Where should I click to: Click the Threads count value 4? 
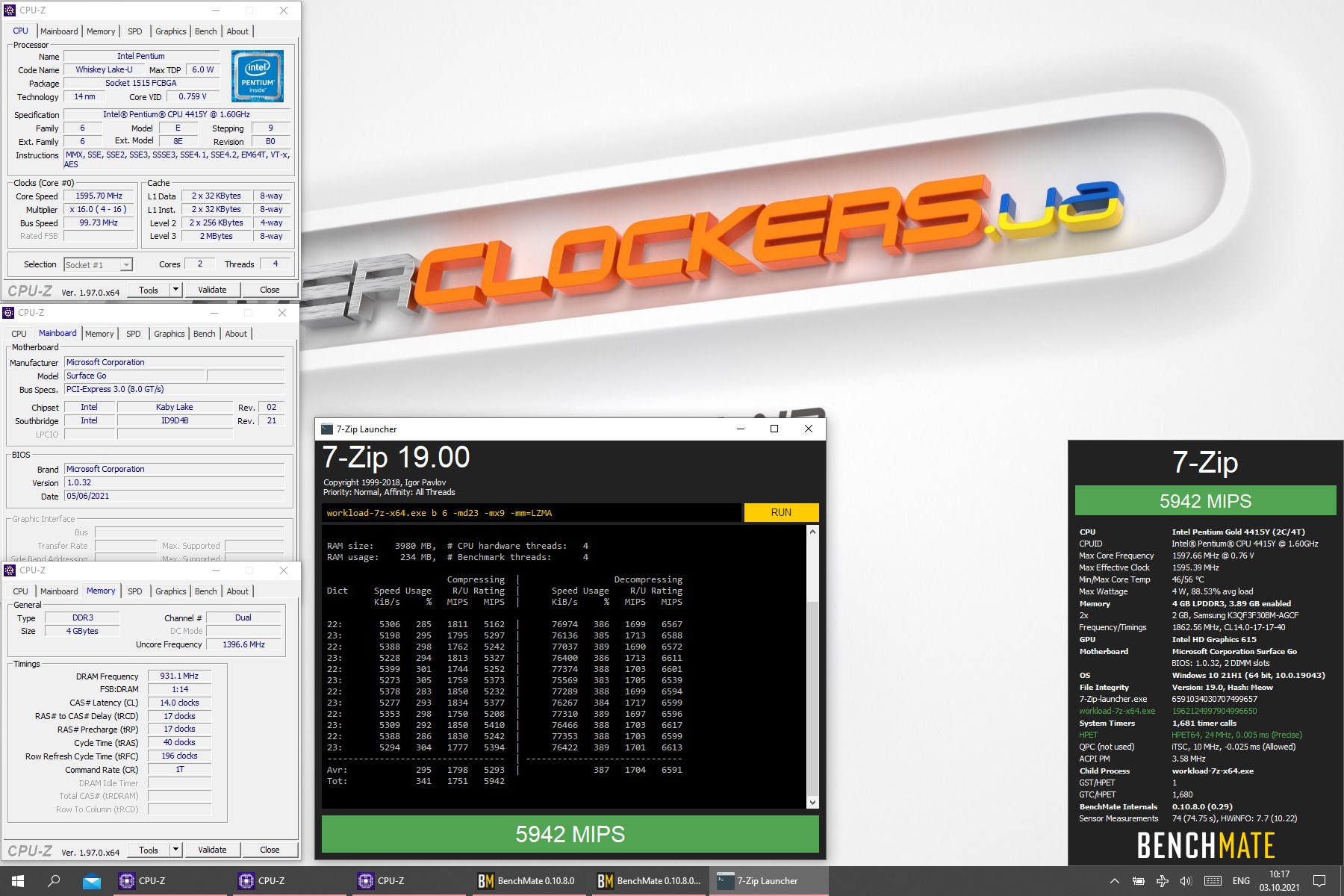tap(276, 264)
